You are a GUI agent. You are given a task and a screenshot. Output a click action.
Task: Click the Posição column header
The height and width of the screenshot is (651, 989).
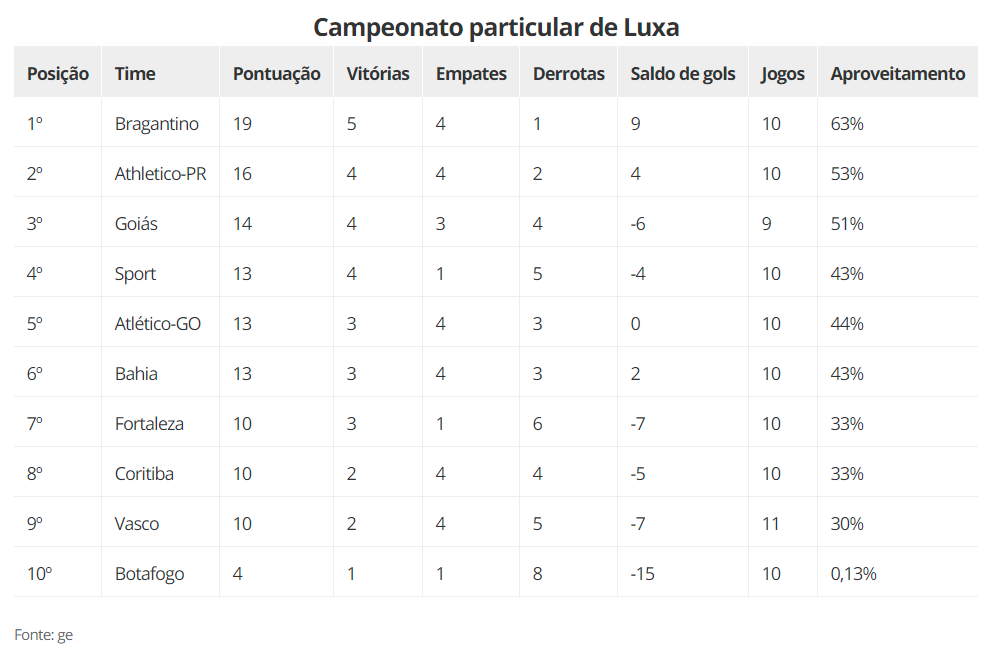tap(57, 73)
